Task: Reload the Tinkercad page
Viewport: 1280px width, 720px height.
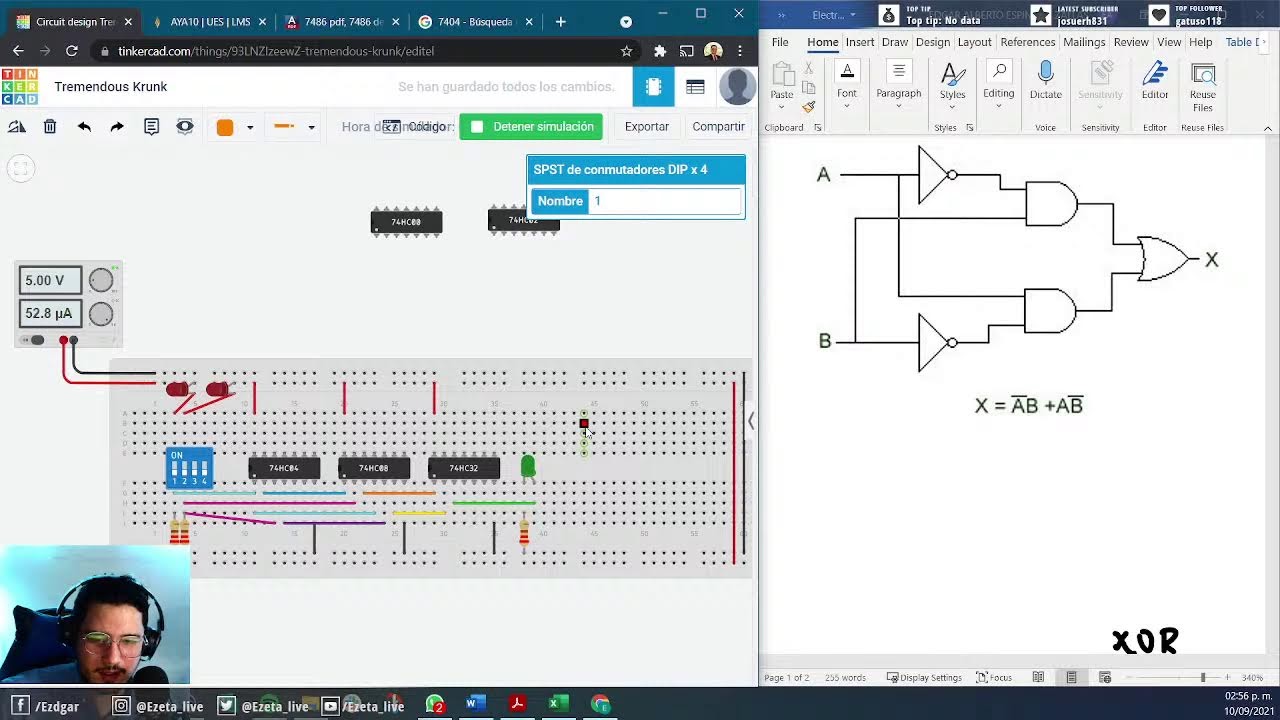Action: [71, 50]
